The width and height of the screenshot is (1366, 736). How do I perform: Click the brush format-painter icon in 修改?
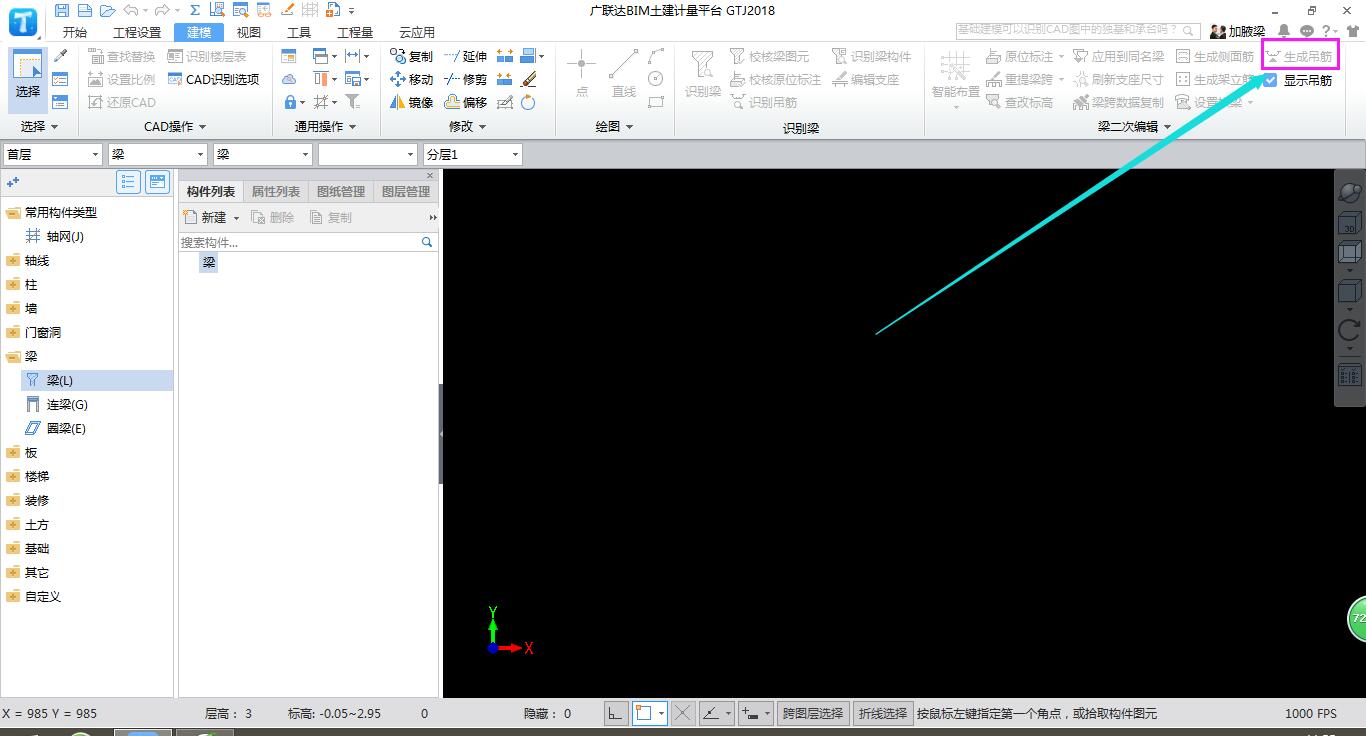pos(529,79)
